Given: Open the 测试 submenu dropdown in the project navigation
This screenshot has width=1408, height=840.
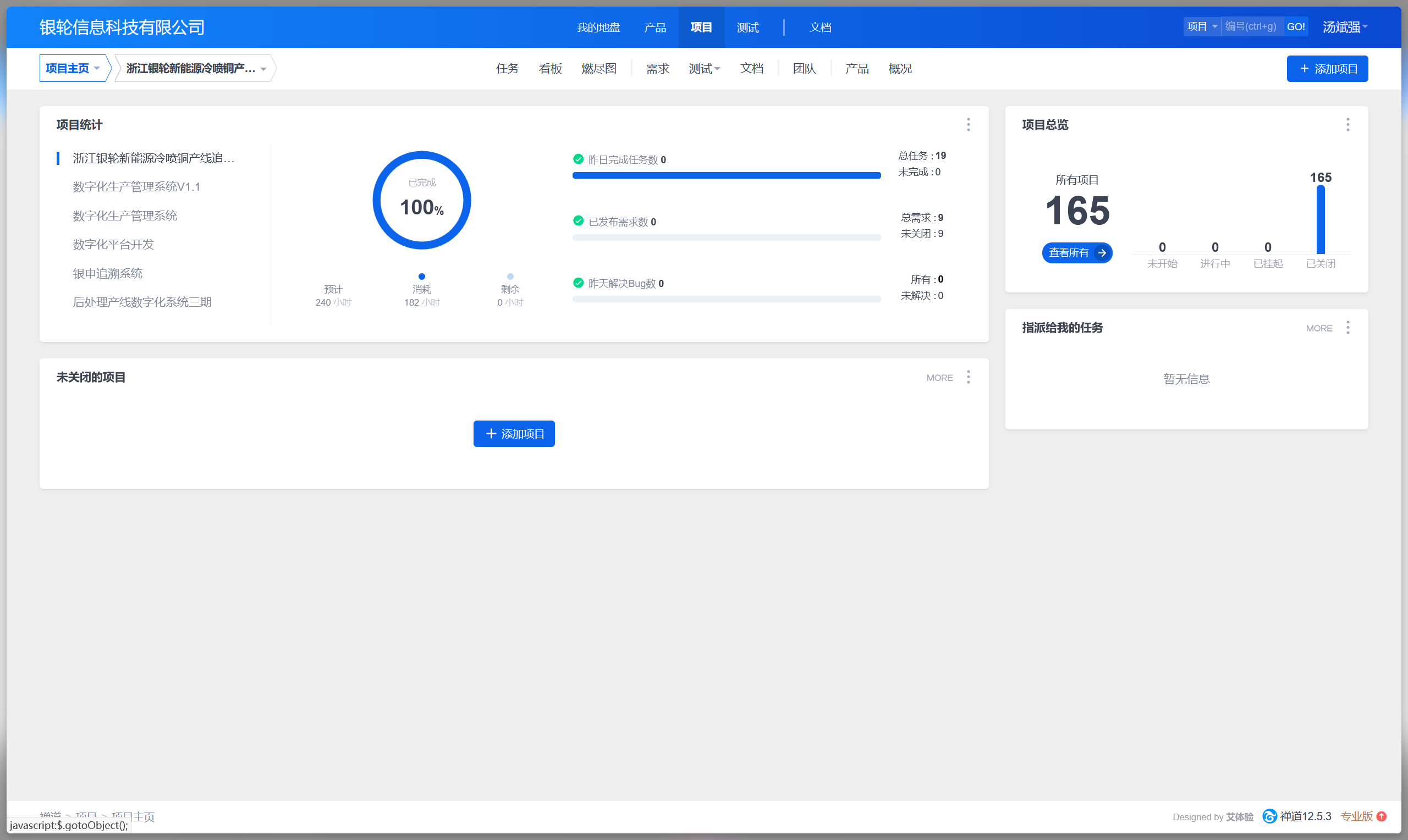Looking at the screenshot, I should pos(703,69).
